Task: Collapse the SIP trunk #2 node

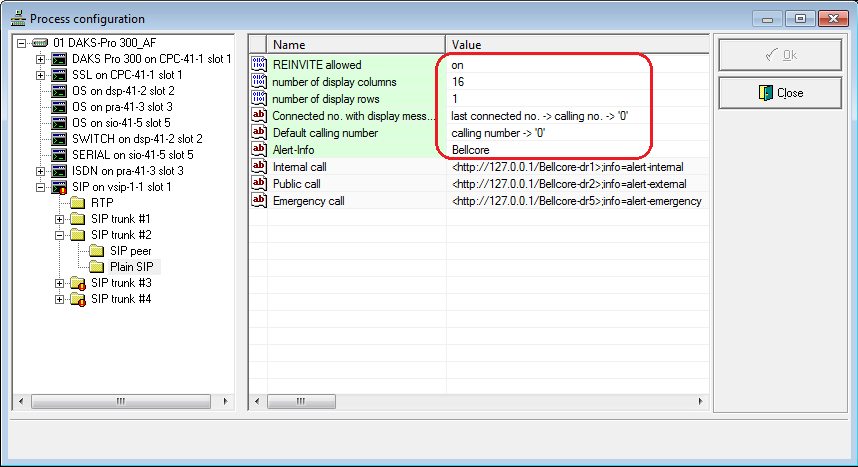Action: coord(60,235)
